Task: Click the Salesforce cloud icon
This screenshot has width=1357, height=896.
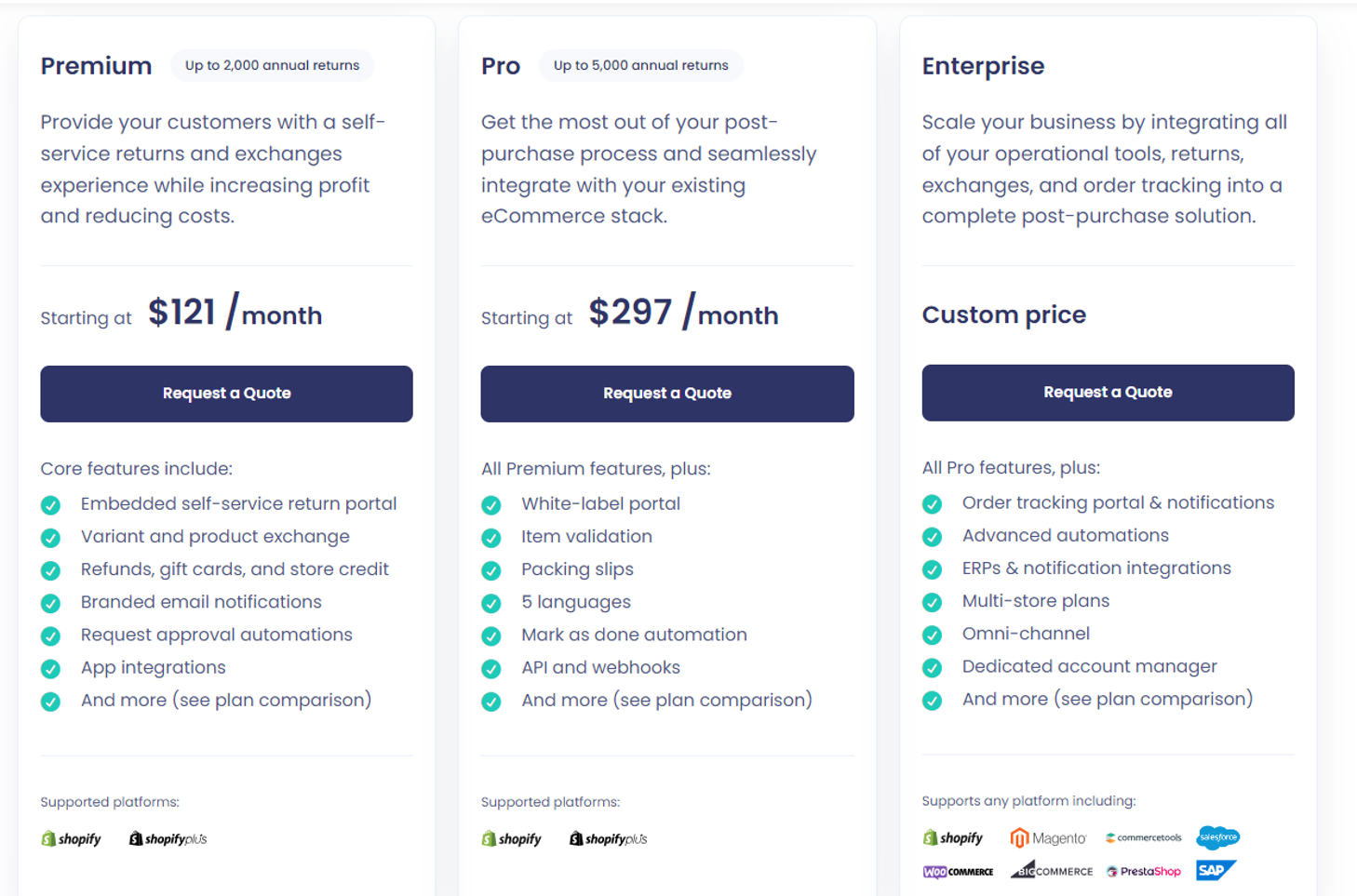Action: 1219,836
